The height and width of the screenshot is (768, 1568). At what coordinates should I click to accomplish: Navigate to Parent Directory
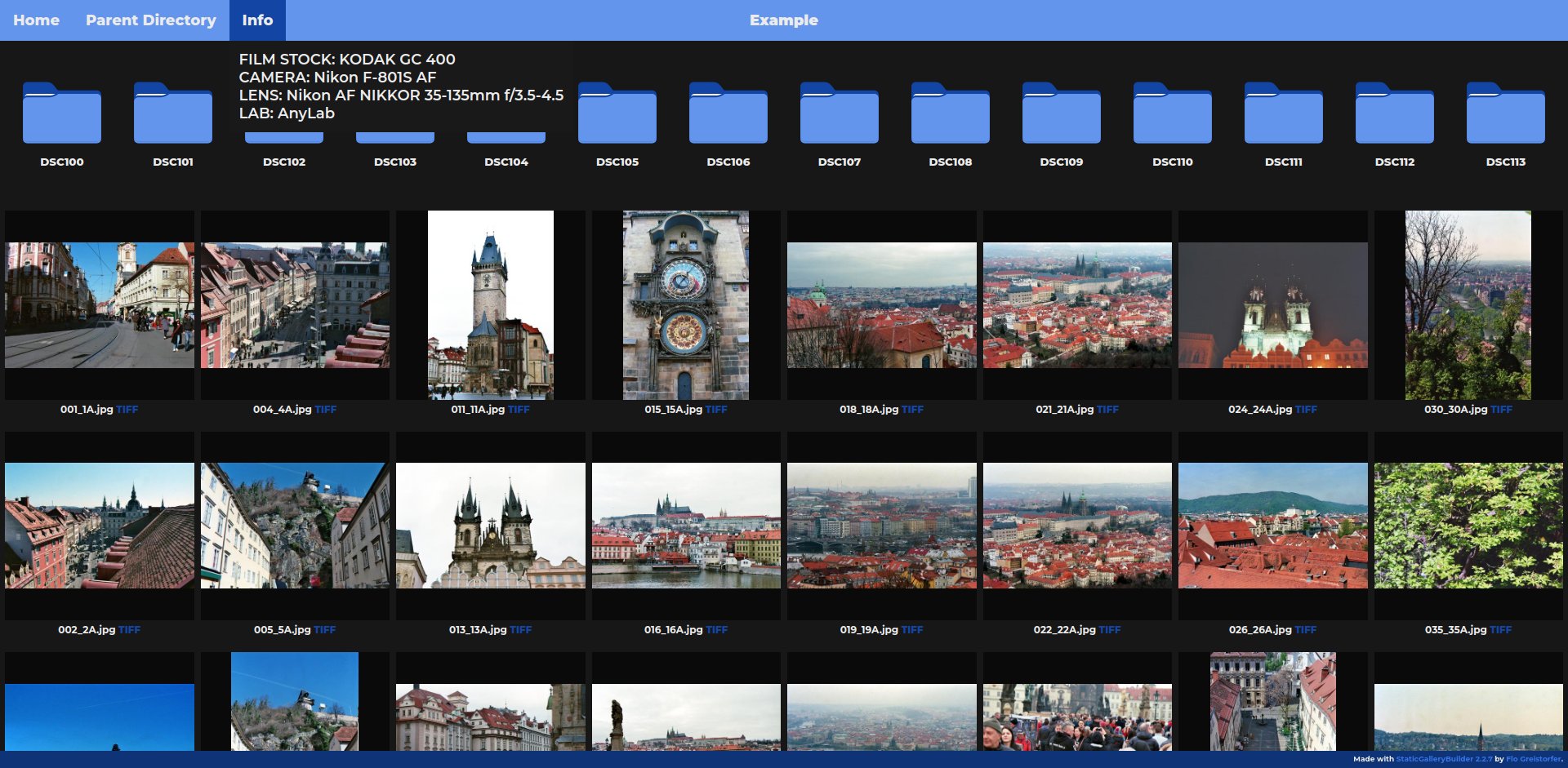pos(151,20)
